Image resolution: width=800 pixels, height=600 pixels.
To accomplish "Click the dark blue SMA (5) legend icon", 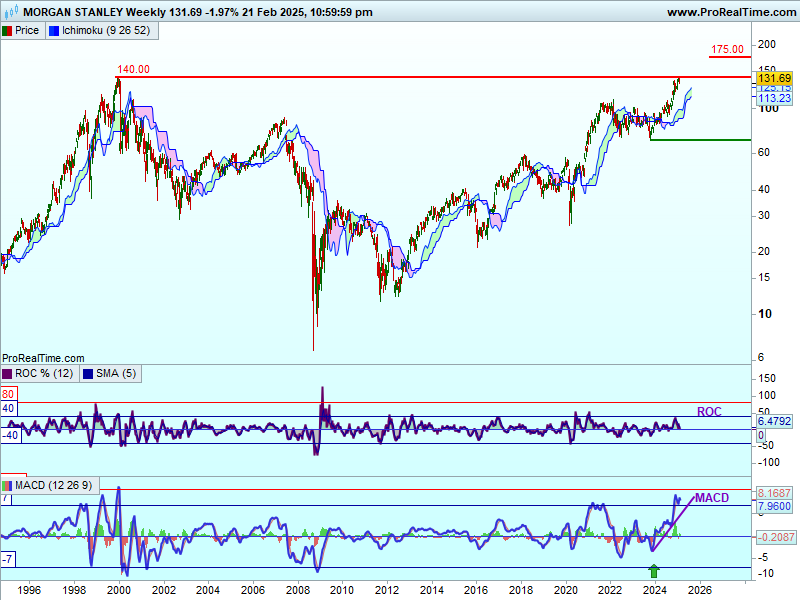I will click(89, 373).
